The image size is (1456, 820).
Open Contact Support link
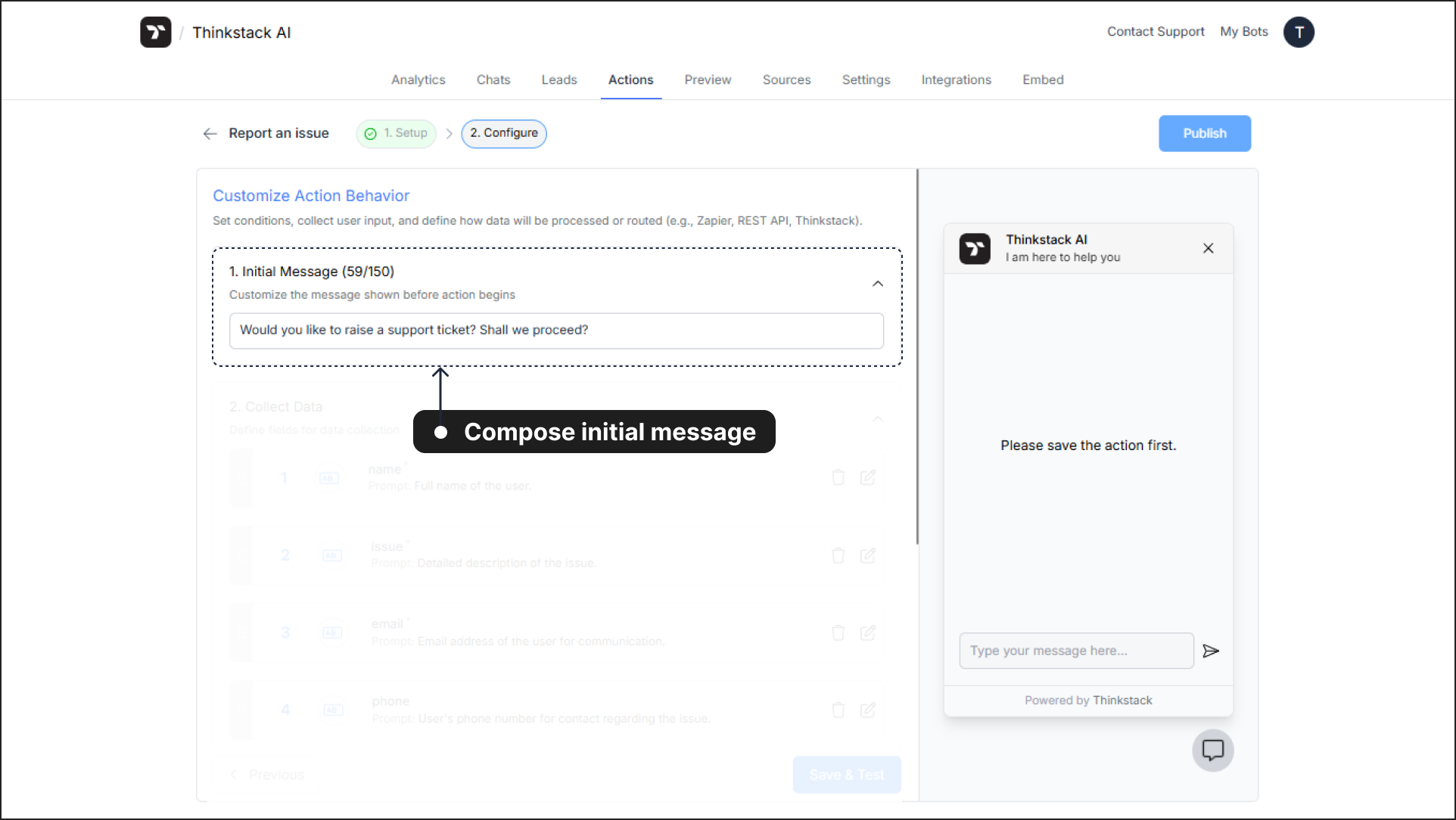[1156, 32]
